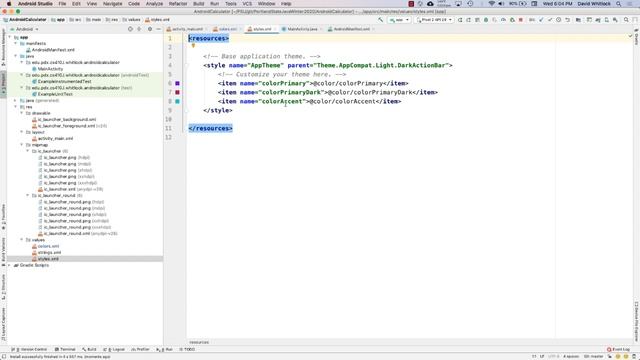Open the Refactor menu
This screenshot has width=640, height=360.
(x=178, y=4)
